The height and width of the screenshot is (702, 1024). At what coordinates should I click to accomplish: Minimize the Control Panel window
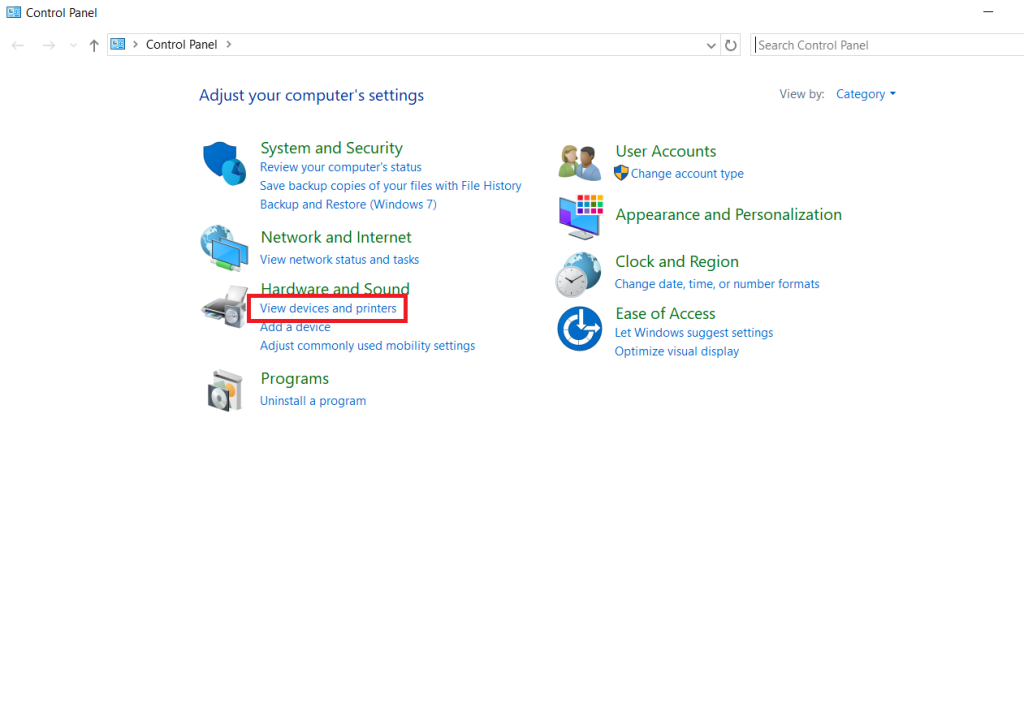(x=988, y=12)
